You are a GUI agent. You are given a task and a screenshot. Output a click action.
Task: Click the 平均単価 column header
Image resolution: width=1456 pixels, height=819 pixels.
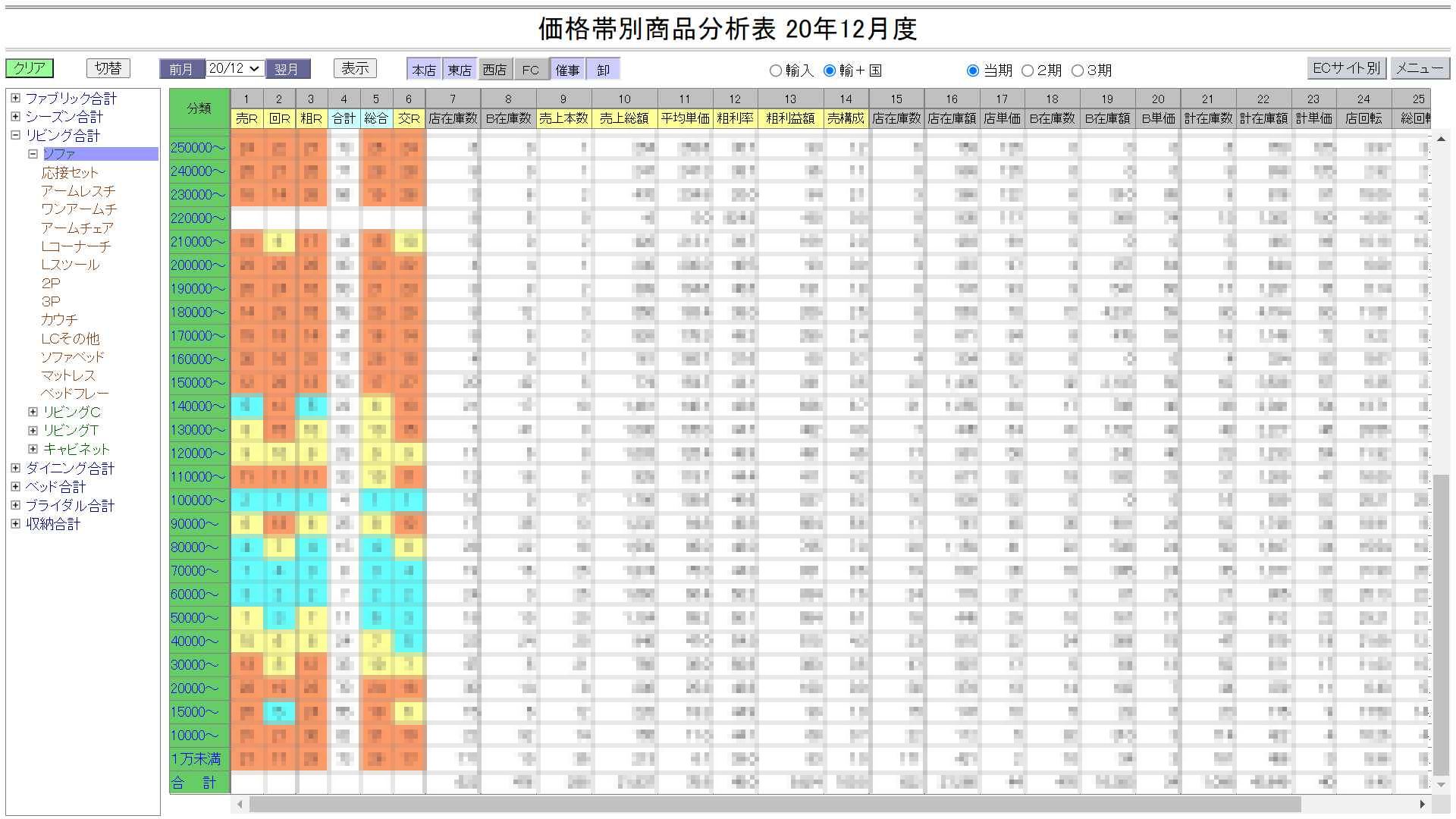[685, 118]
